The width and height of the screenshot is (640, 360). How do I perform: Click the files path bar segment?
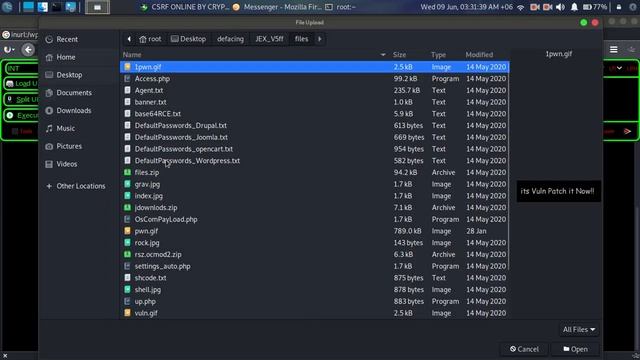302,39
